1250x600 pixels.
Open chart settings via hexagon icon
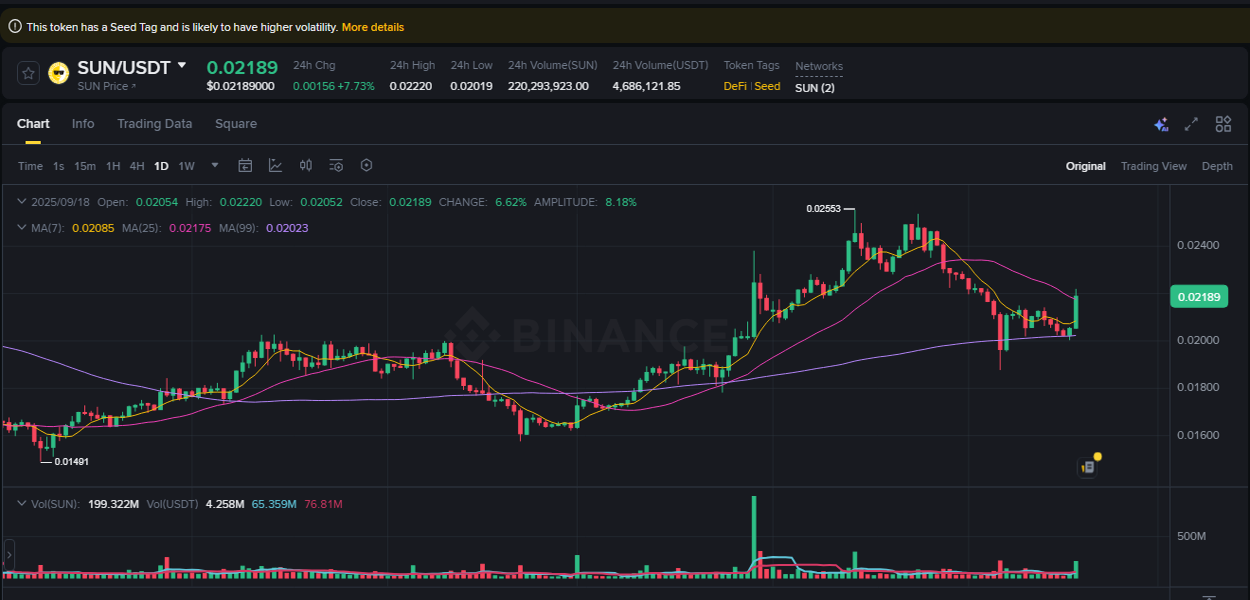point(366,165)
